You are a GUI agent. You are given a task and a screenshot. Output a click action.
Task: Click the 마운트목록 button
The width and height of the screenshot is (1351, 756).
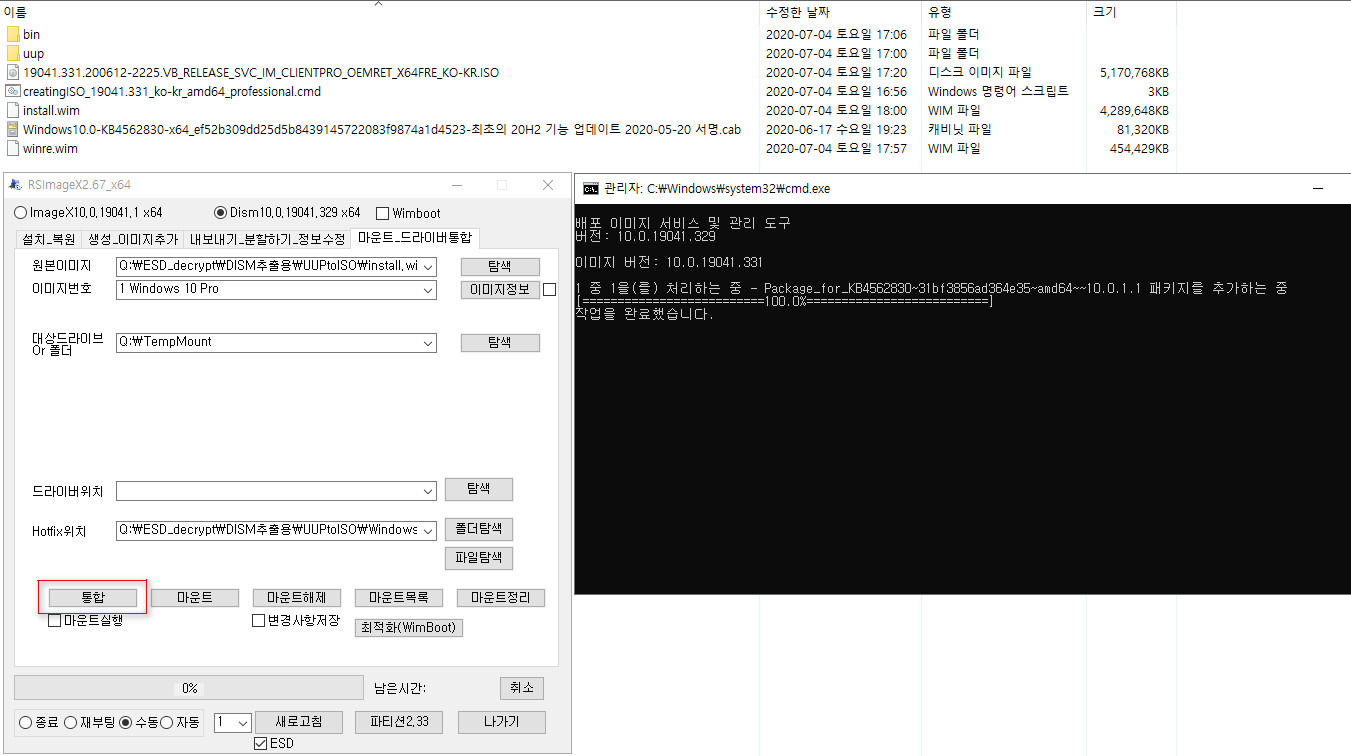point(399,597)
